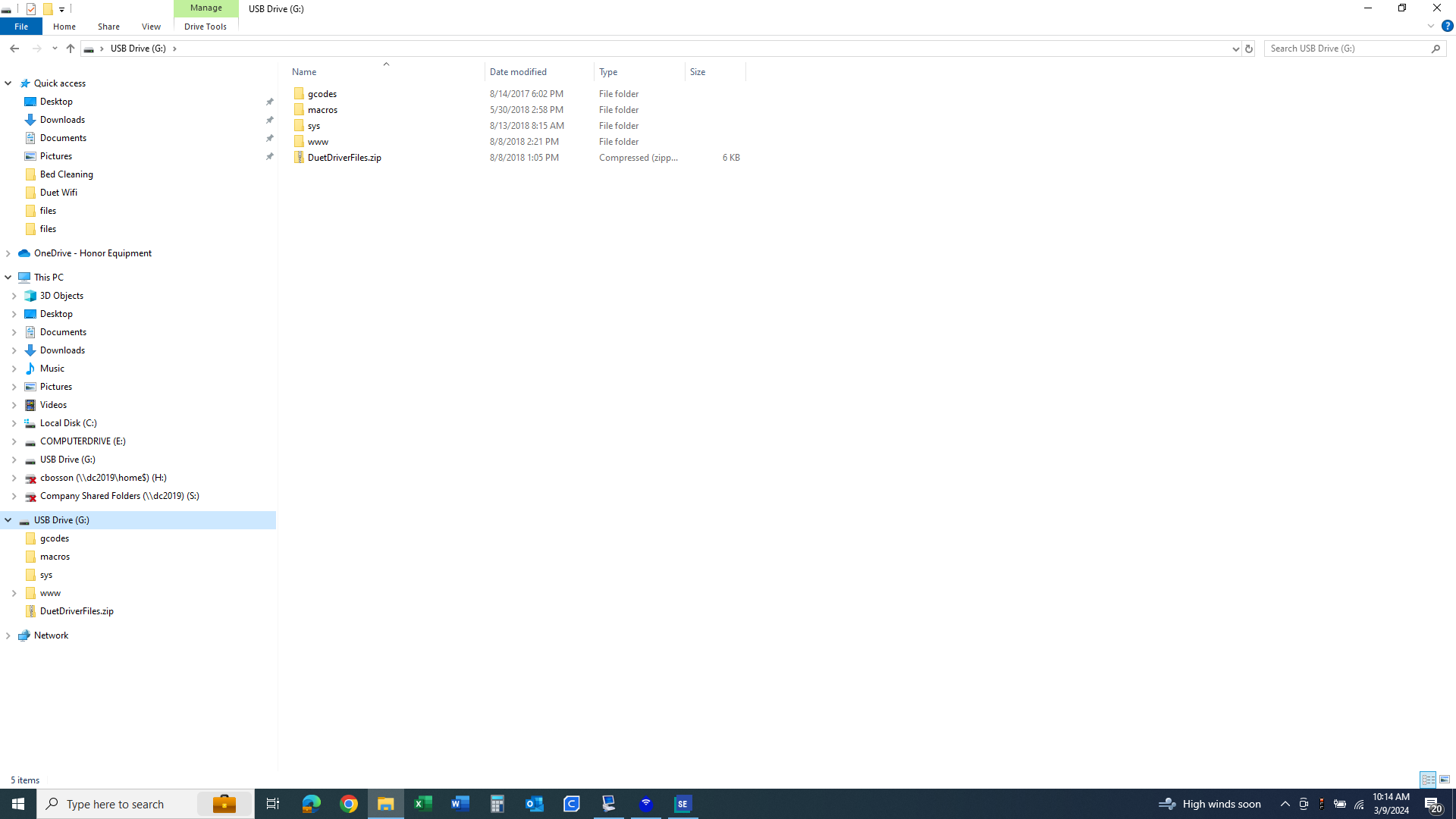Expand the www folder in sidebar
The width and height of the screenshot is (1456, 819).
pos(14,592)
